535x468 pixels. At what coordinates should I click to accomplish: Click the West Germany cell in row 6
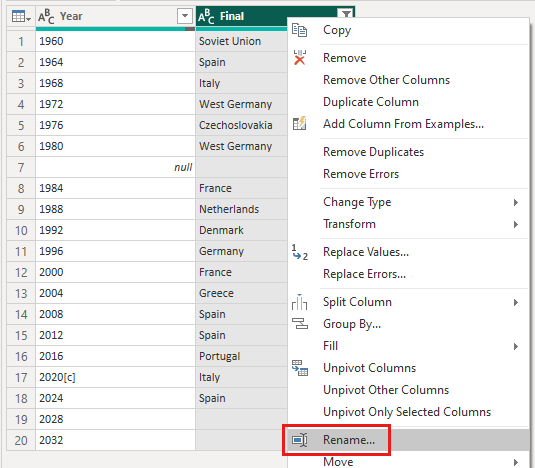tap(241, 146)
